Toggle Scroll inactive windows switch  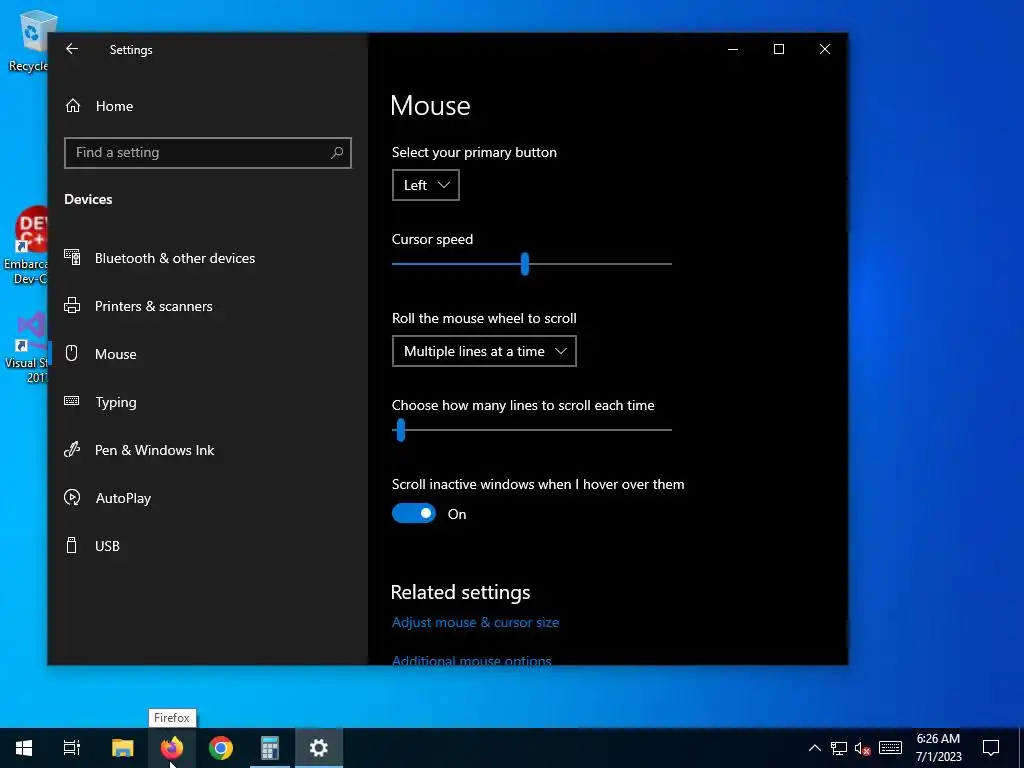pos(414,513)
